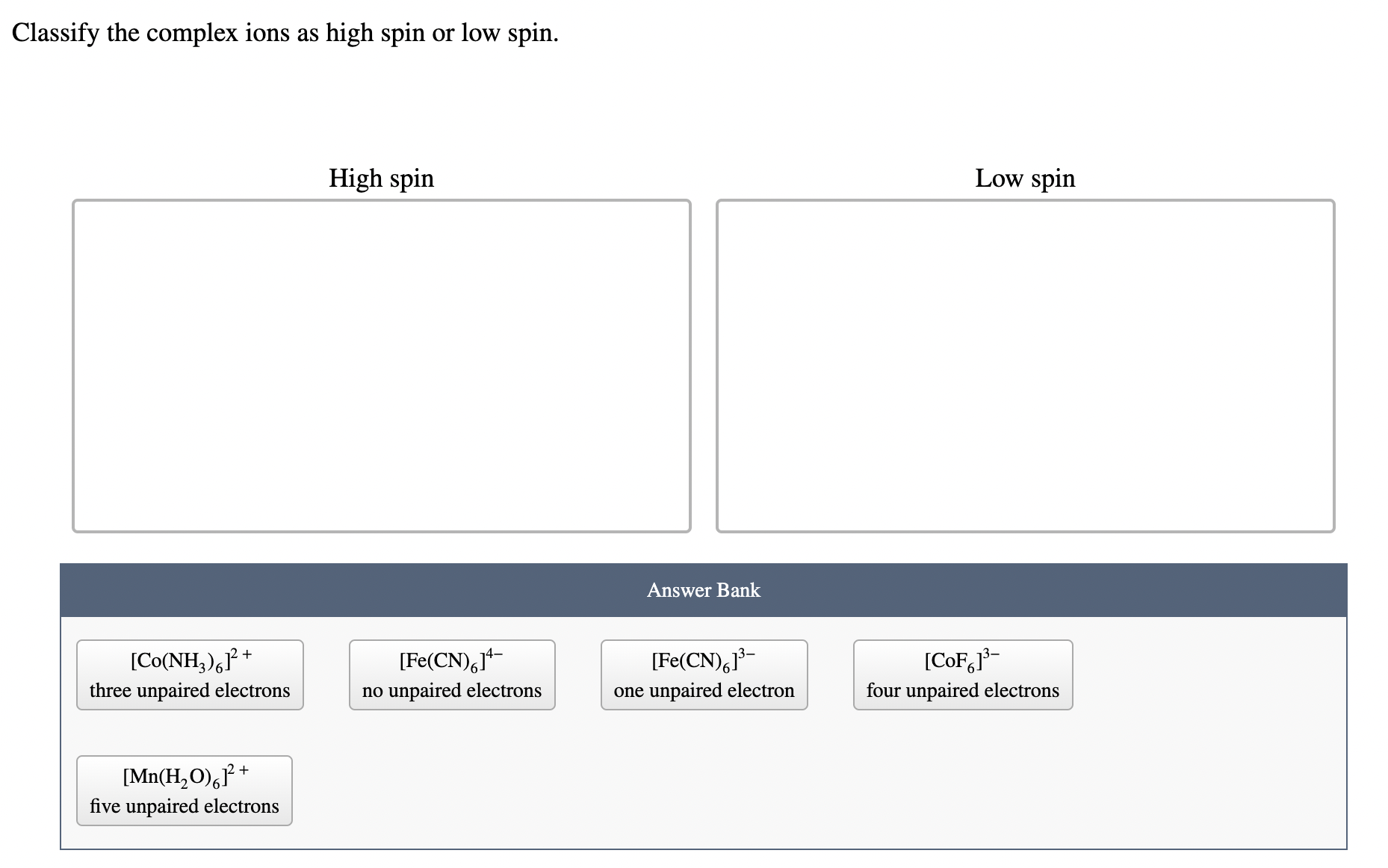Select the [CoF6]3- answer tile

pos(962,675)
